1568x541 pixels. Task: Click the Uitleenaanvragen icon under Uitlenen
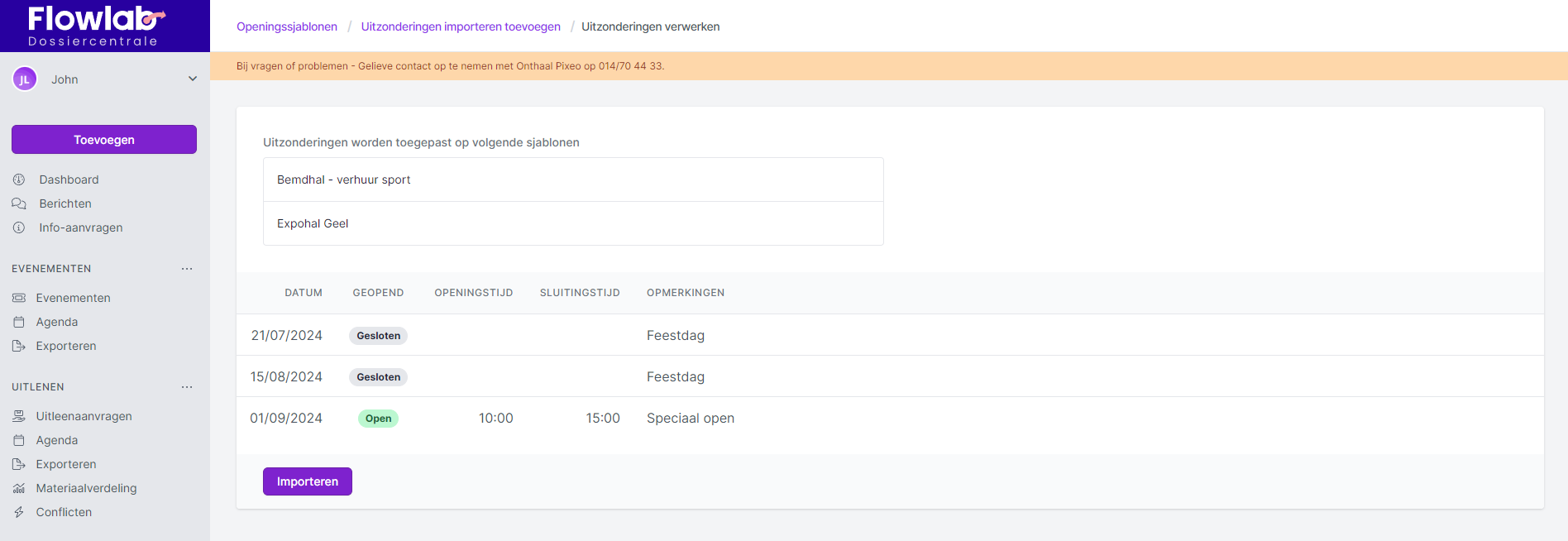click(x=19, y=416)
